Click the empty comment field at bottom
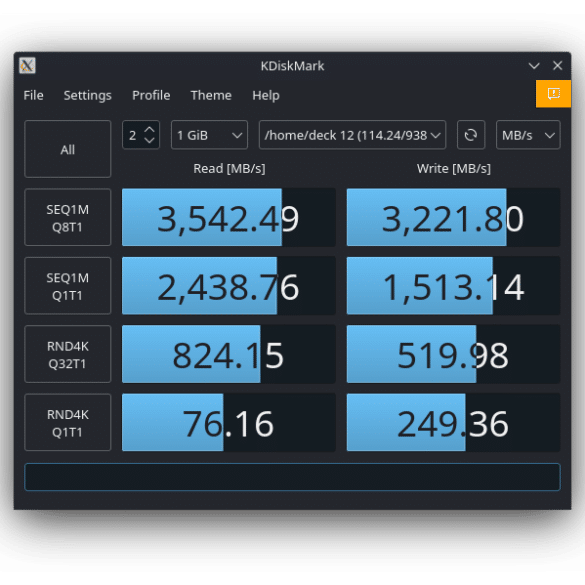The width and height of the screenshot is (585, 585). coord(292,477)
